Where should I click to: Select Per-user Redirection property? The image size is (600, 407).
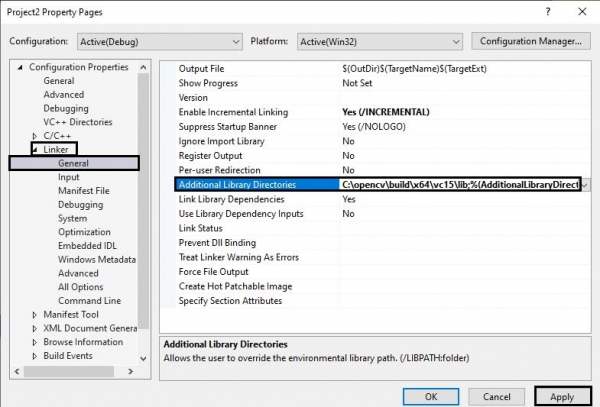[x=220, y=170]
